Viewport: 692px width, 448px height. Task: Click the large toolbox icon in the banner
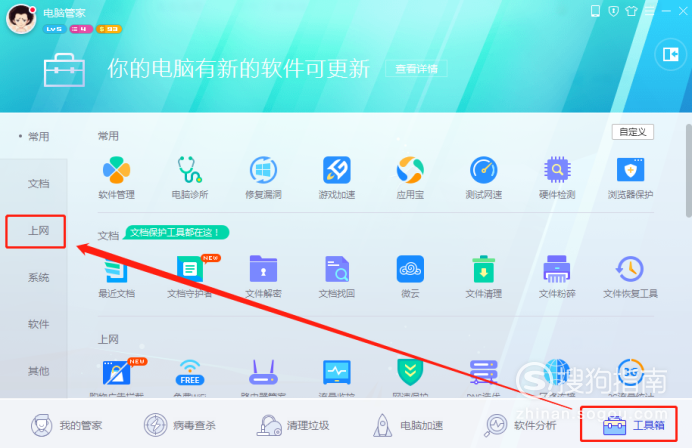(x=64, y=71)
